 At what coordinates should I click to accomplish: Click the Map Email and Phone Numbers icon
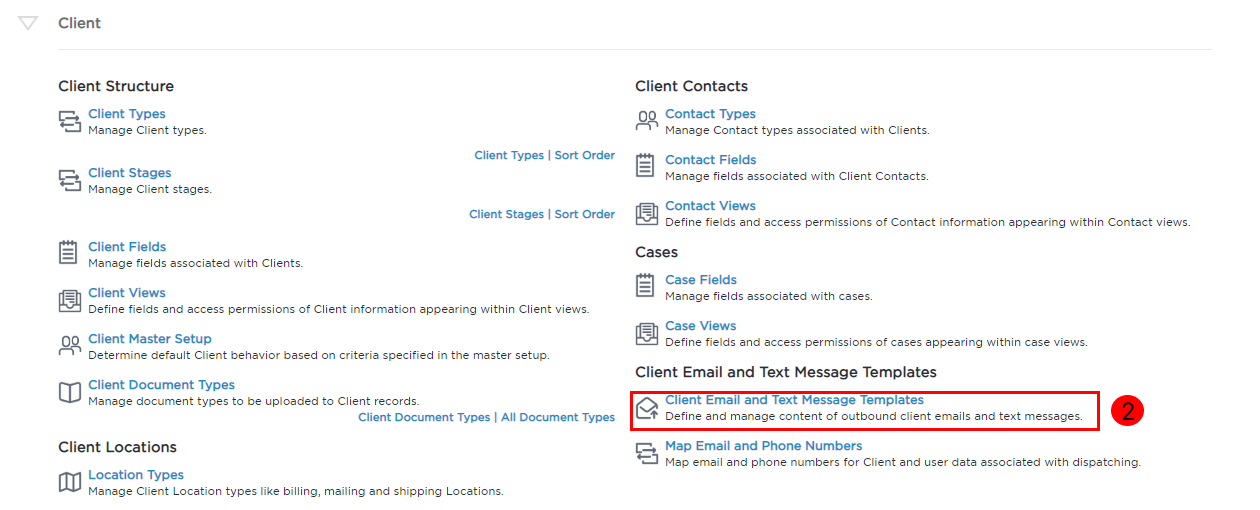click(647, 454)
